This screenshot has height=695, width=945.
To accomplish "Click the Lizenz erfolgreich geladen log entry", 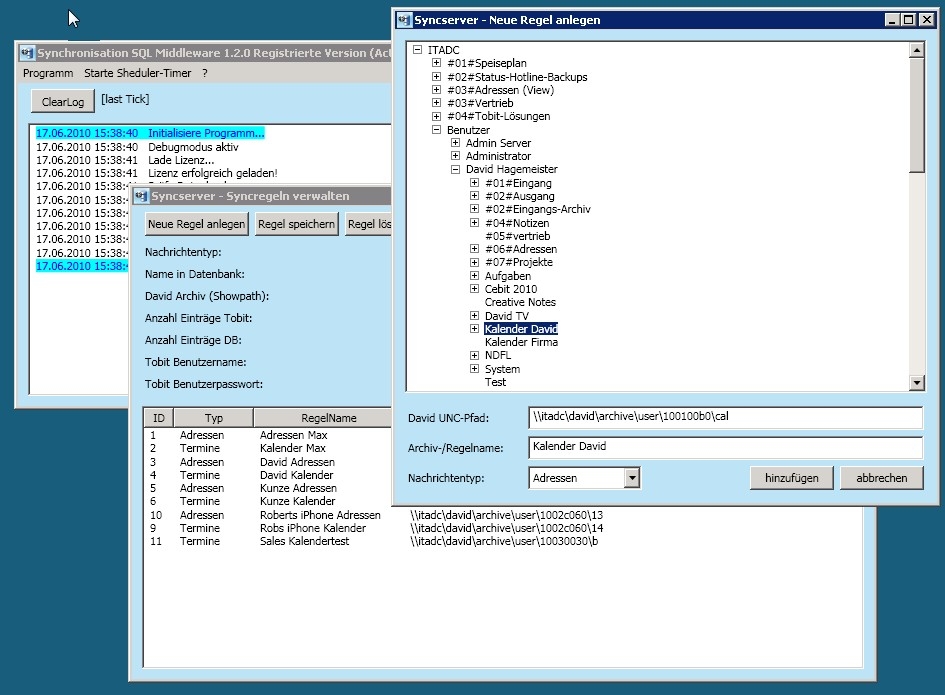I will click(x=157, y=173).
